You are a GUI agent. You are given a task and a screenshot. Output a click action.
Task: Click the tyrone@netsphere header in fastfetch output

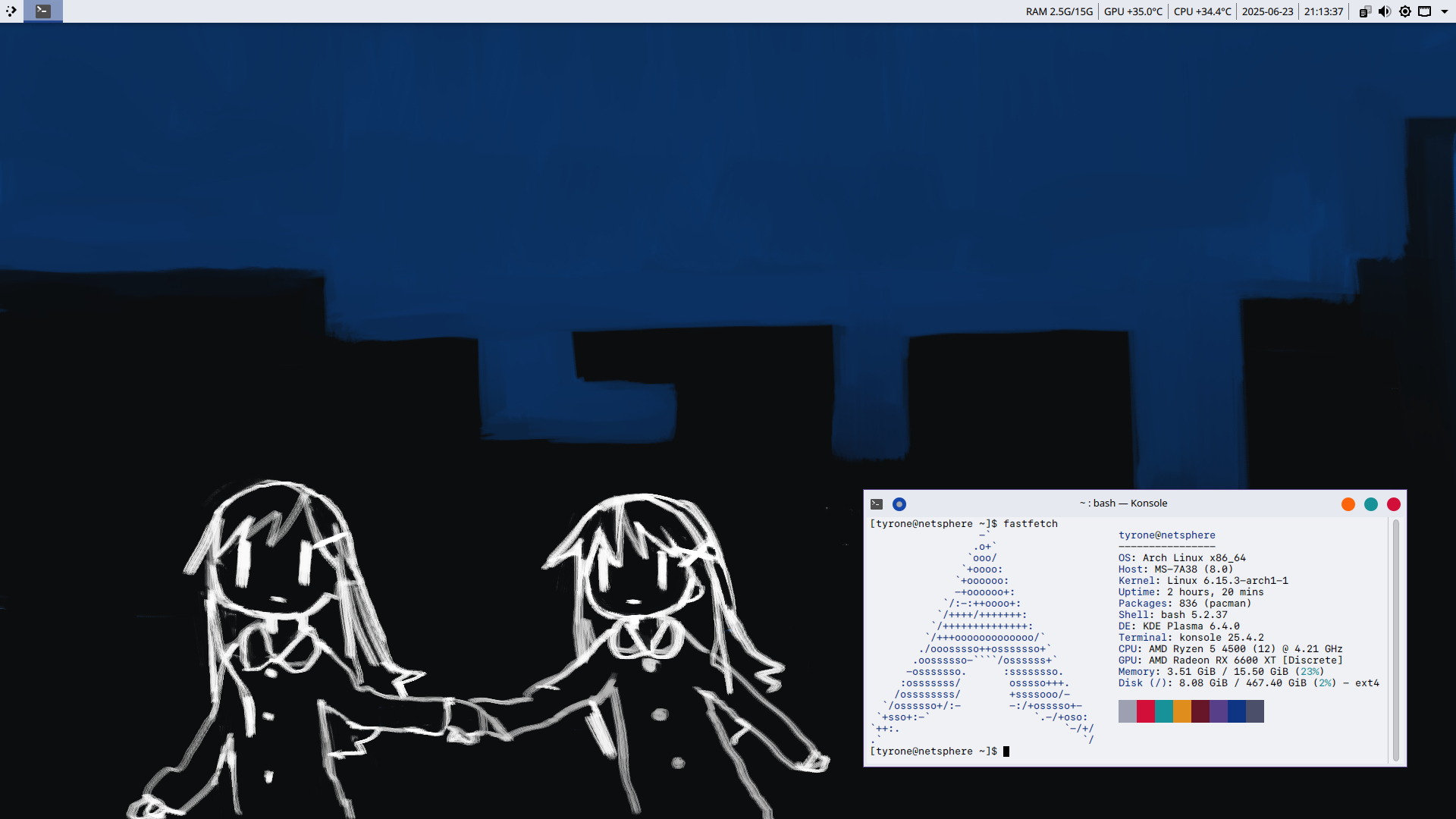(1167, 535)
